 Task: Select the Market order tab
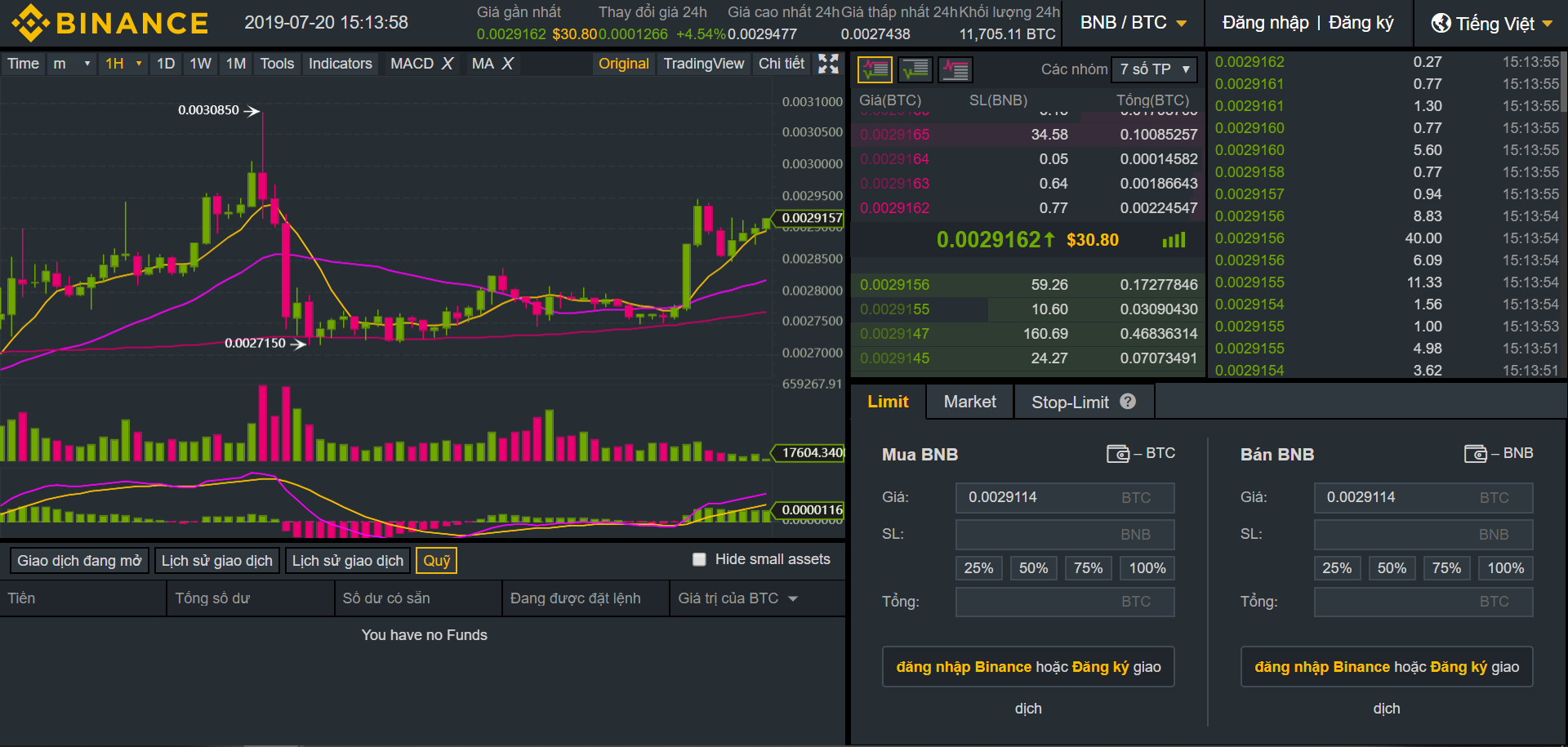969,402
